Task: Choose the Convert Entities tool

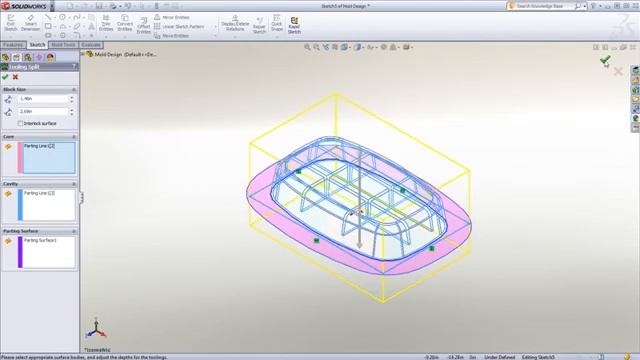Action: click(124, 22)
